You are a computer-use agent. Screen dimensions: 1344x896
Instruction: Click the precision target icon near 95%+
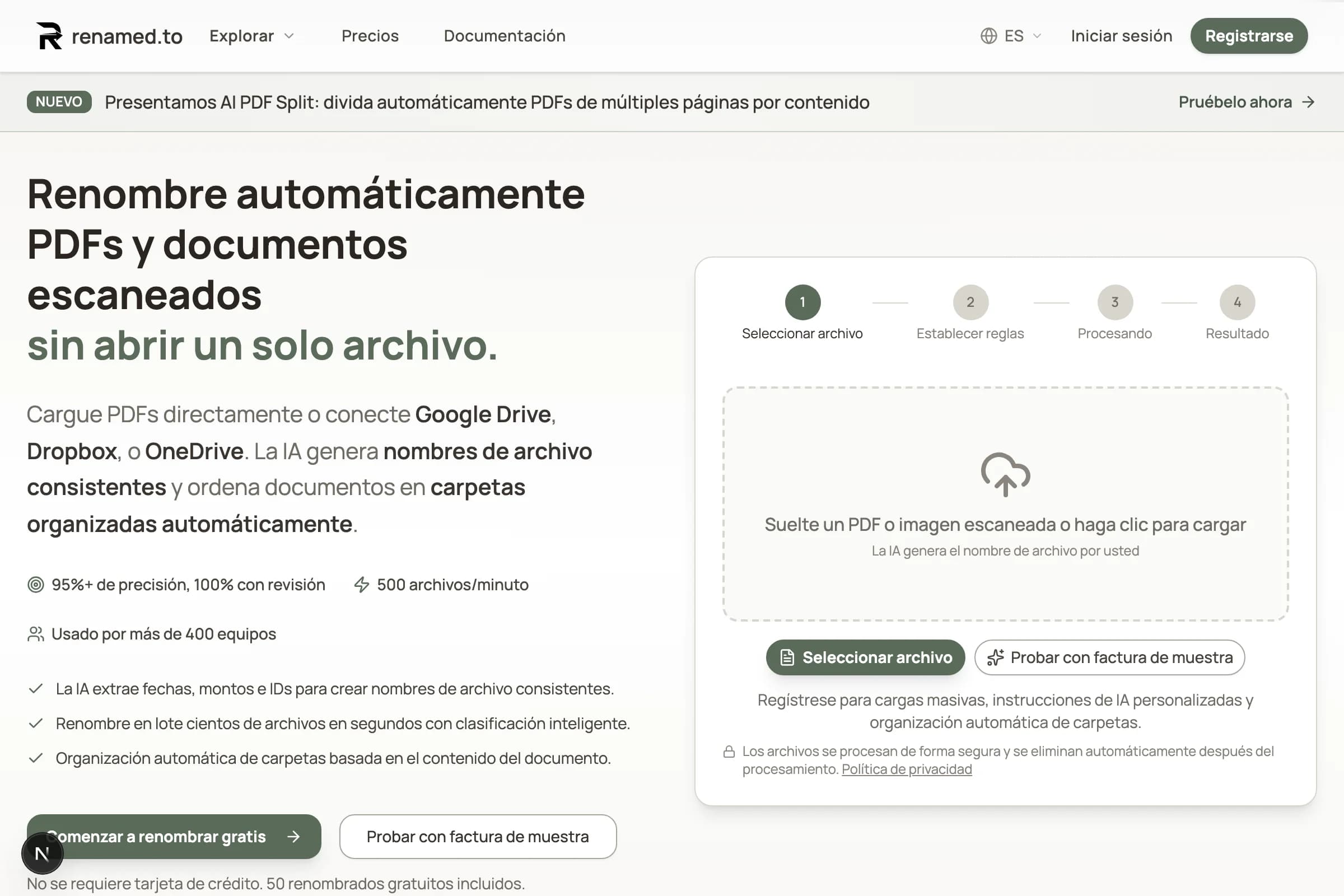pyautogui.click(x=36, y=584)
